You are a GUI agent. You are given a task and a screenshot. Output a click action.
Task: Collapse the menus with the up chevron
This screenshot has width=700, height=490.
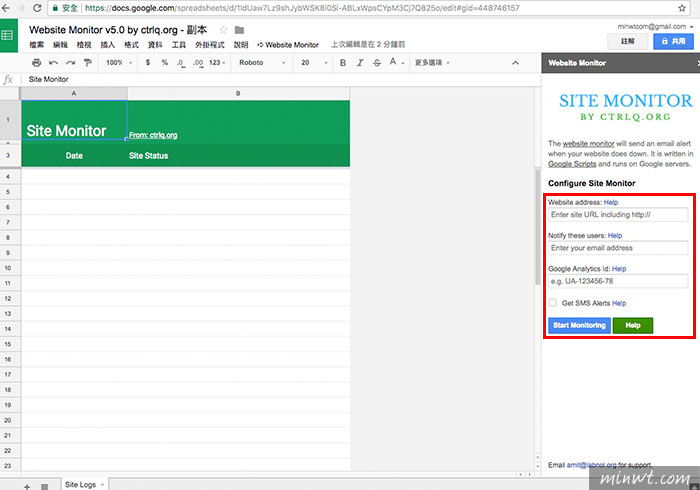coord(515,62)
